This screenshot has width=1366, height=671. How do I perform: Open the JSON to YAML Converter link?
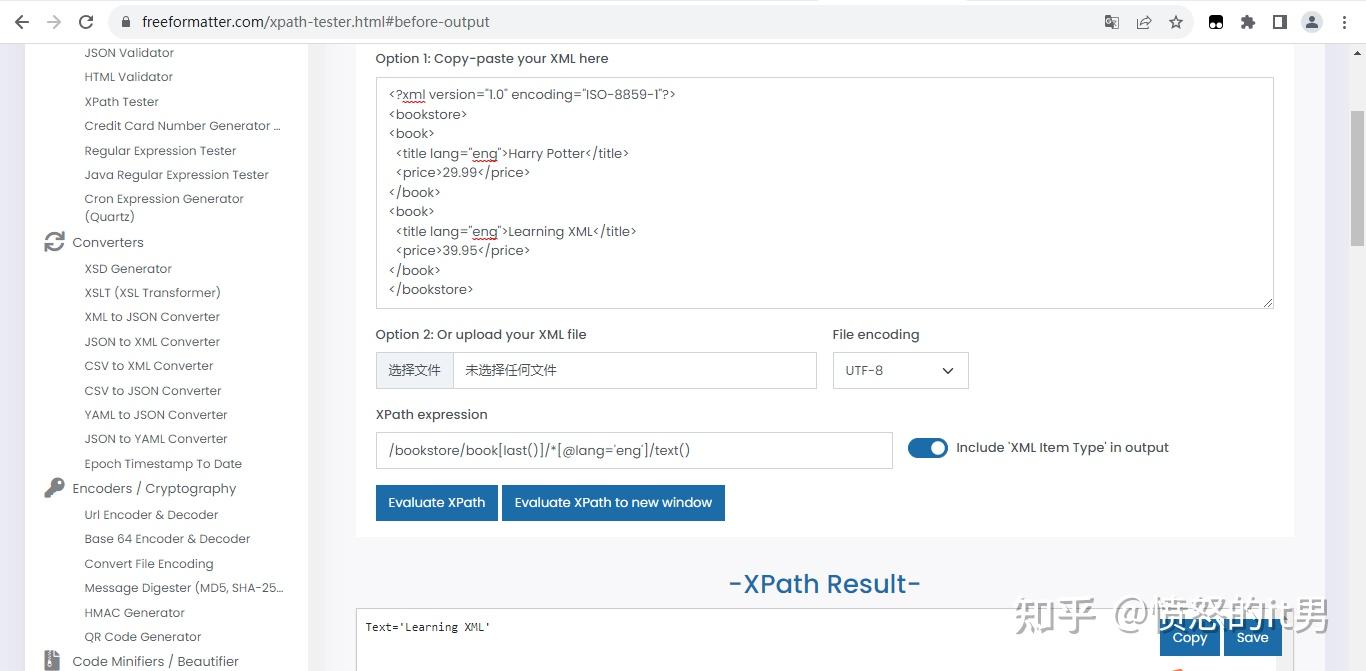[155, 438]
